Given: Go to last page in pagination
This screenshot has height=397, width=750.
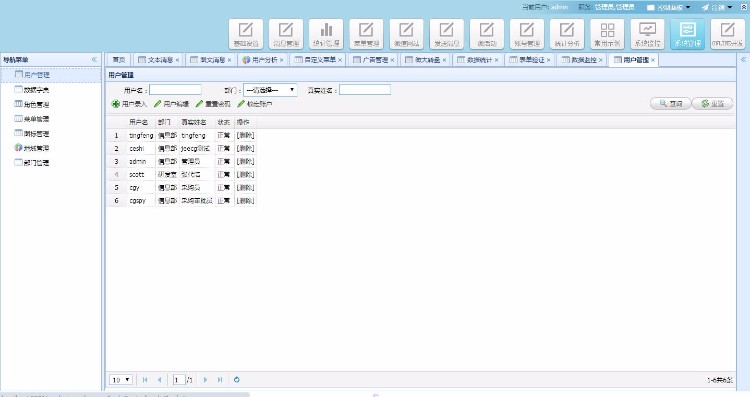Looking at the screenshot, I should (x=220, y=380).
